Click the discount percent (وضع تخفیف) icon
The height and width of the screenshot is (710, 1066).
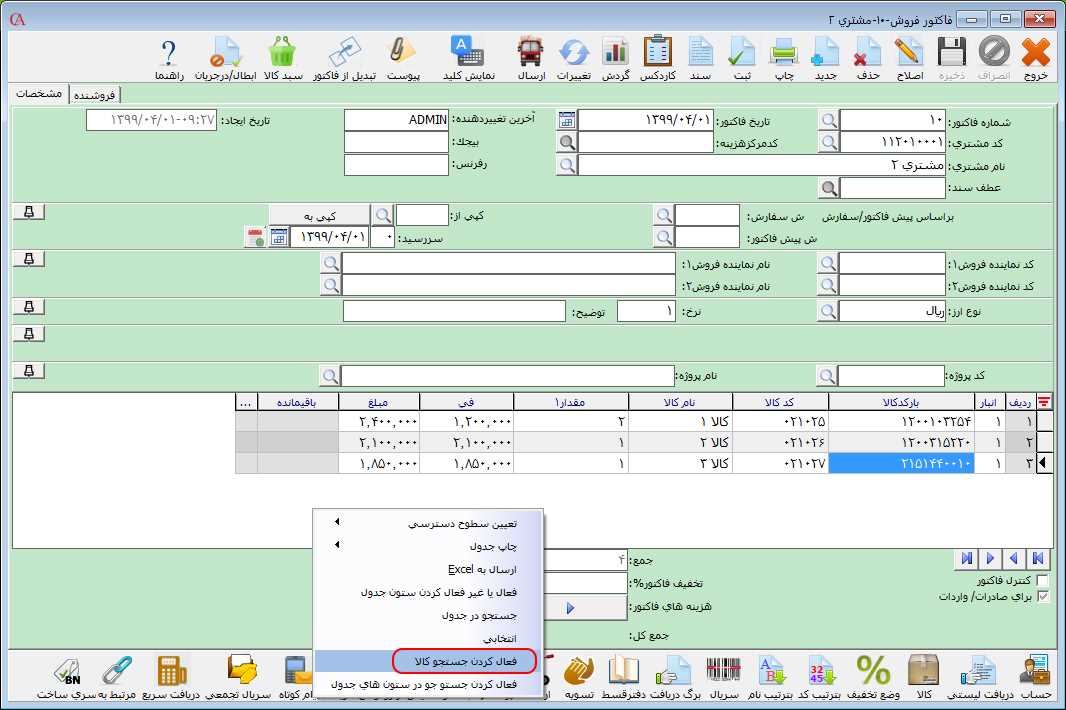coord(873,677)
